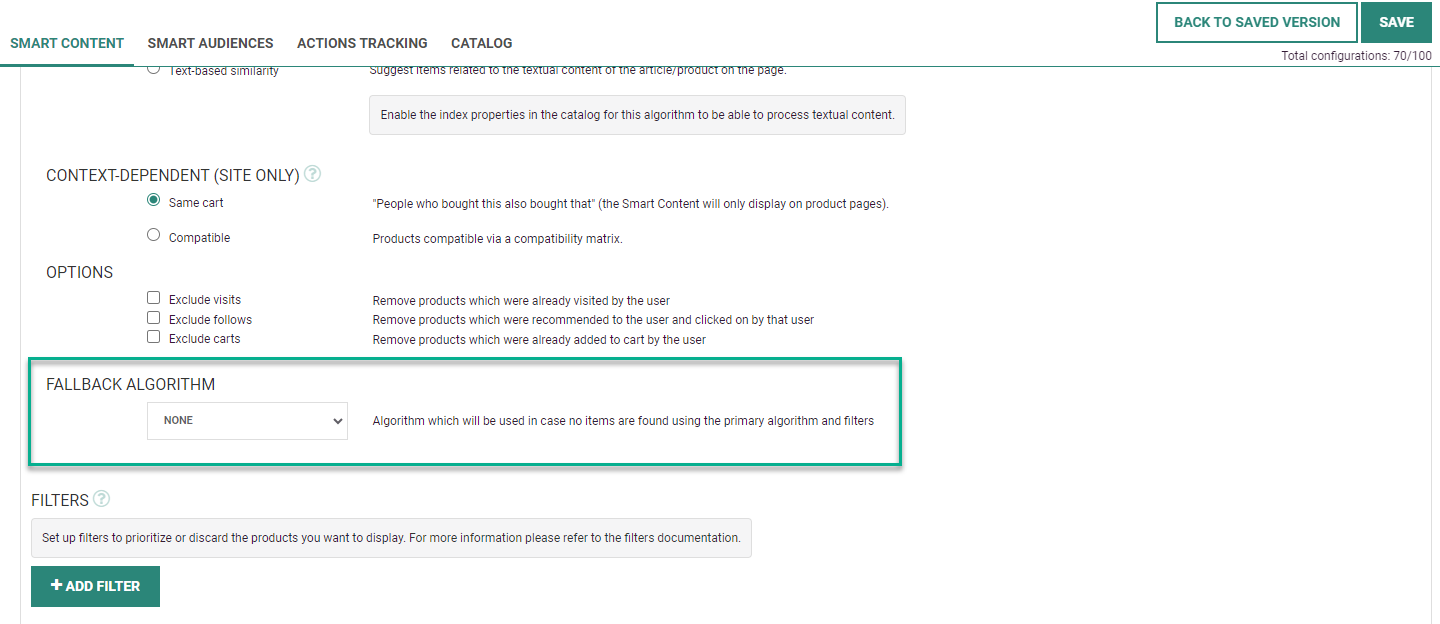Open the Actions Tracking tab
The width and height of the screenshot is (1440, 624).
click(362, 43)
